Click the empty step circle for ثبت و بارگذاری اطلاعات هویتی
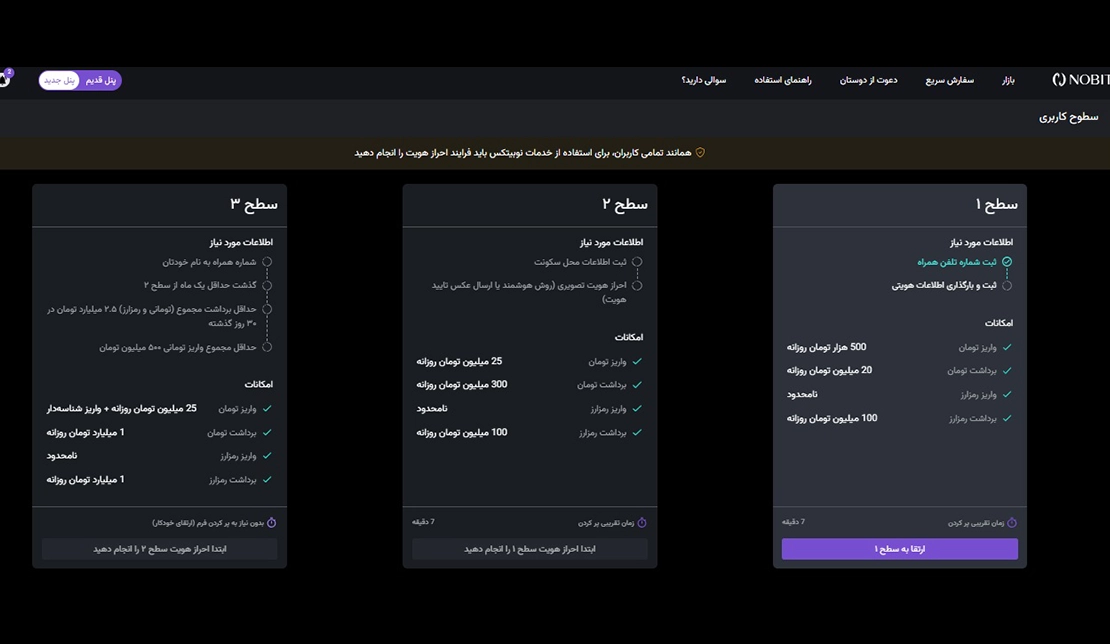The image size is (1110, 644). click(x=1006, y=284)
